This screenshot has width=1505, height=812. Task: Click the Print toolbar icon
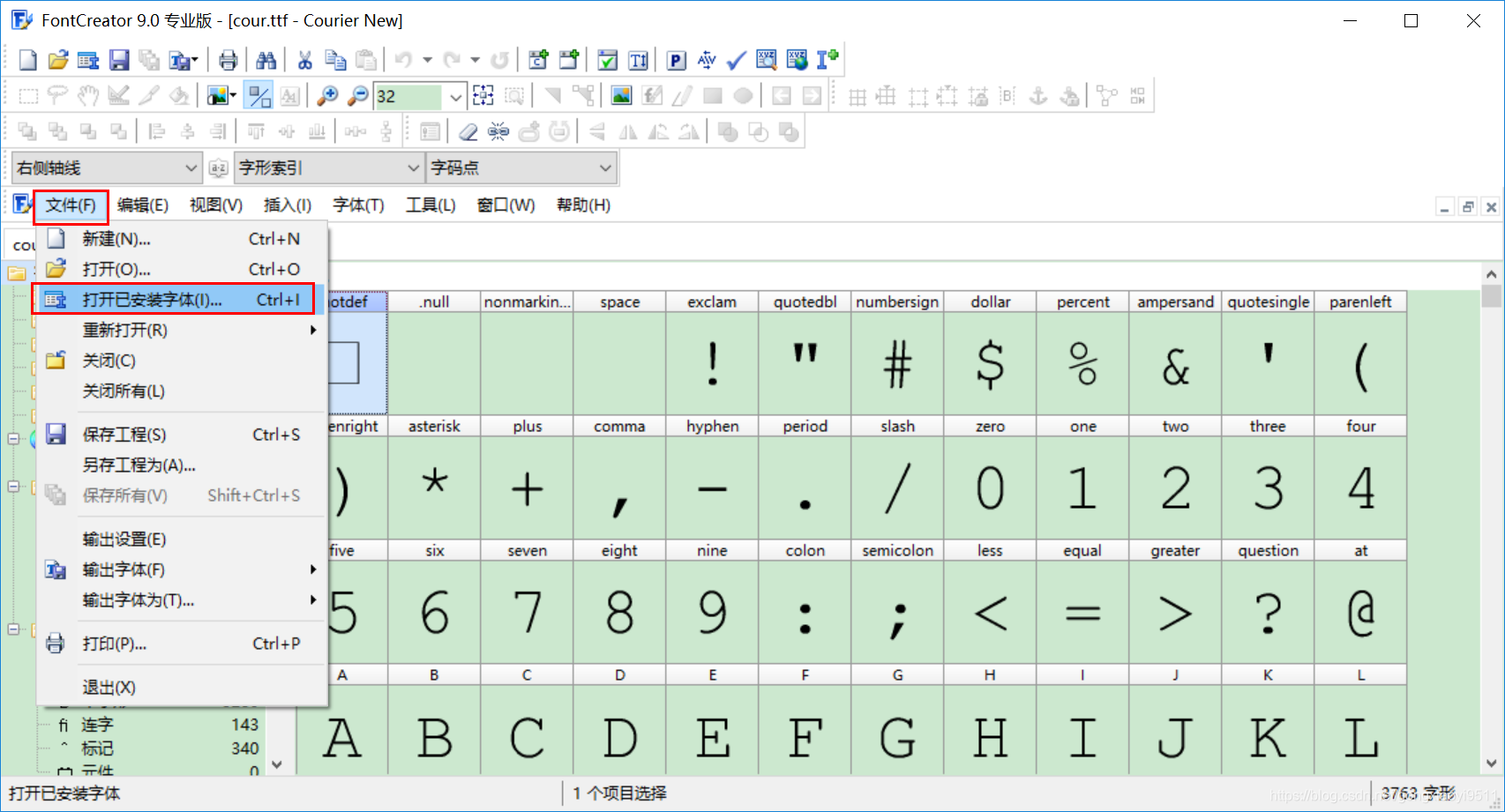pyautogui.click(x=228, y=60)
